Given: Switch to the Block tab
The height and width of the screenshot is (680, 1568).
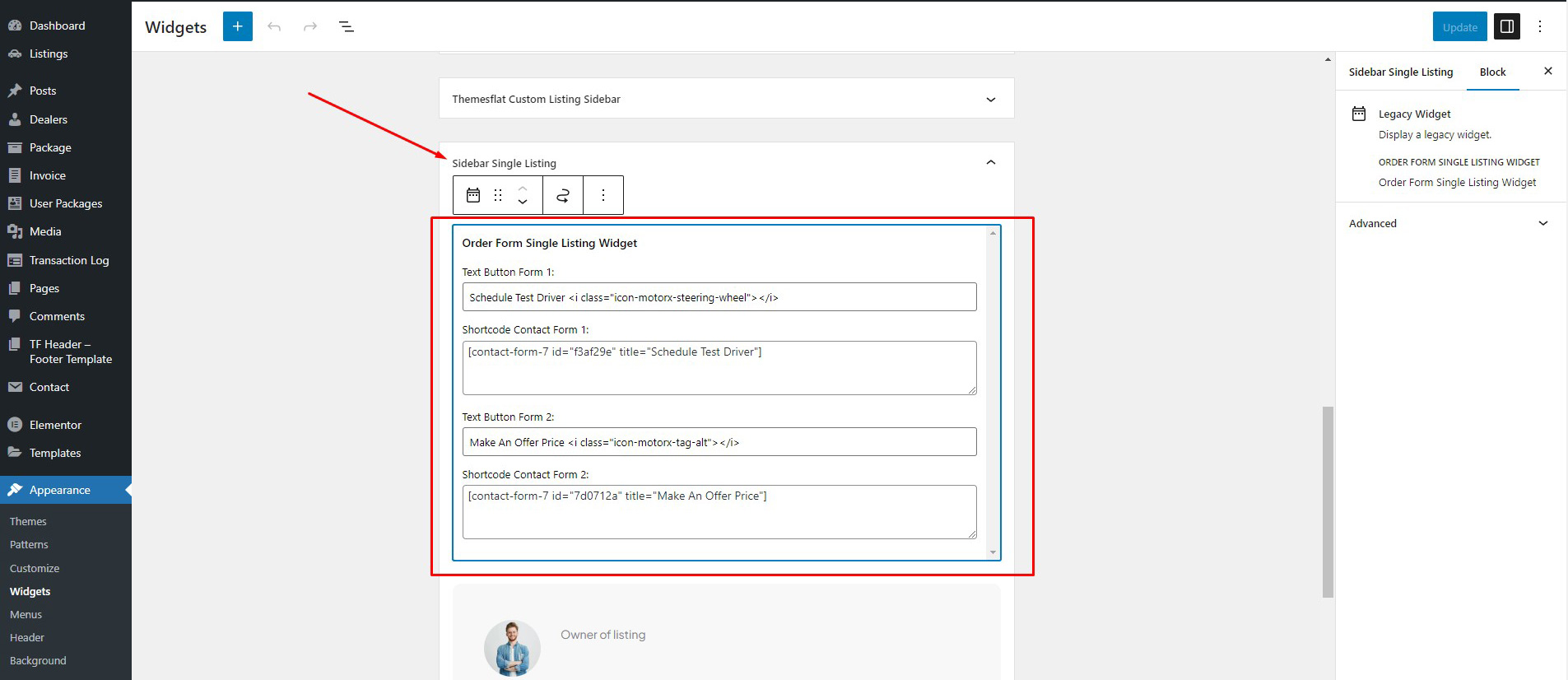Looking at the screenshot, I should (x=1492, y=72).
